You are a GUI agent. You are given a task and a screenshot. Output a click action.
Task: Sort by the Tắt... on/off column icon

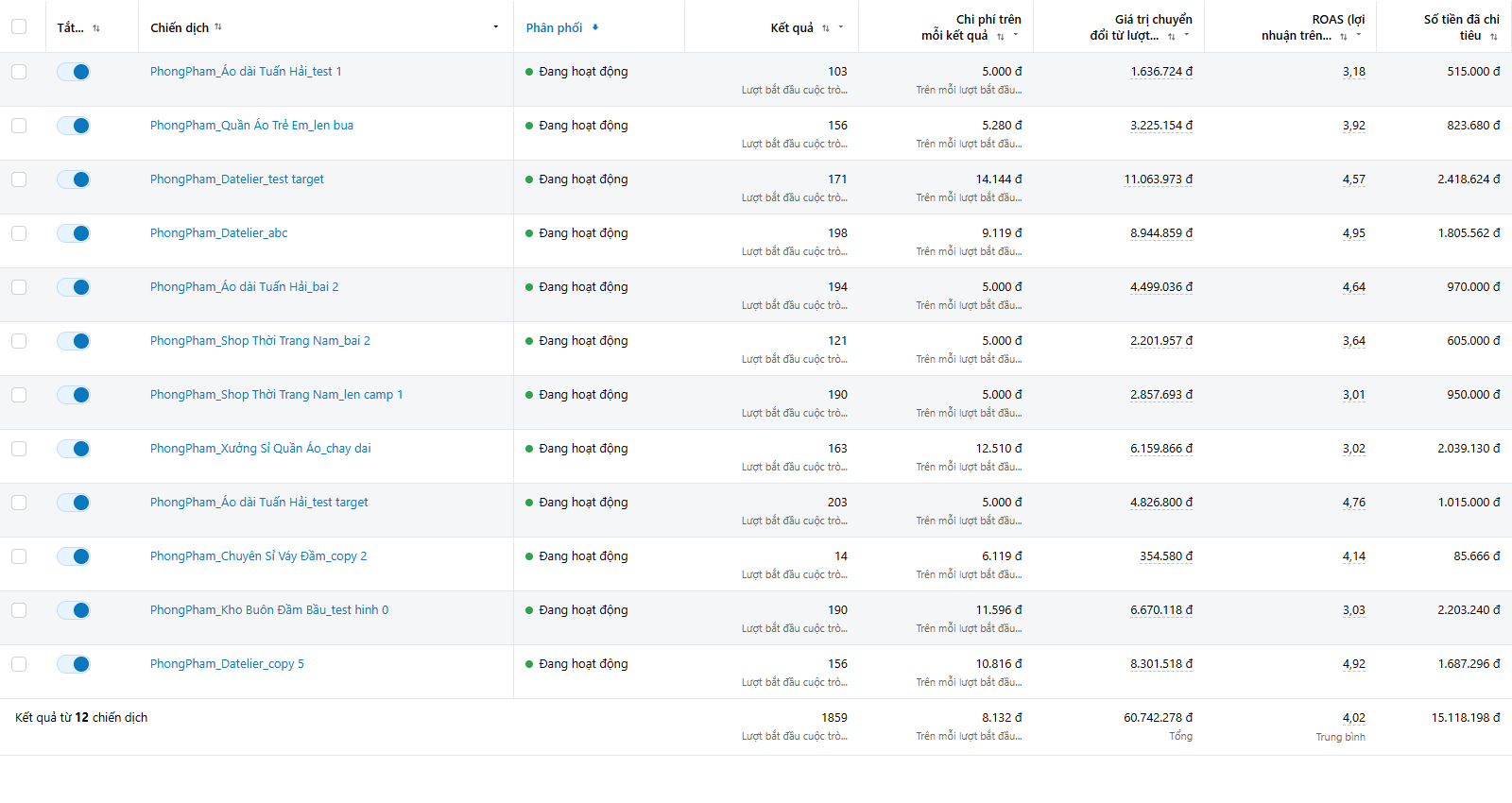96,28
